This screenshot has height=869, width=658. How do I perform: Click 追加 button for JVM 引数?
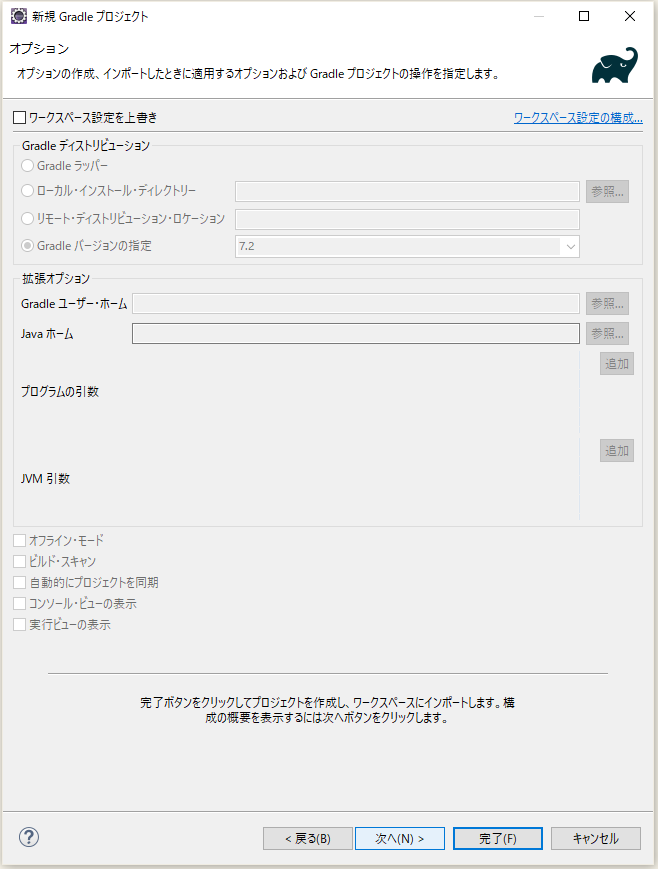pyautogui.click(x=617, y=451)
